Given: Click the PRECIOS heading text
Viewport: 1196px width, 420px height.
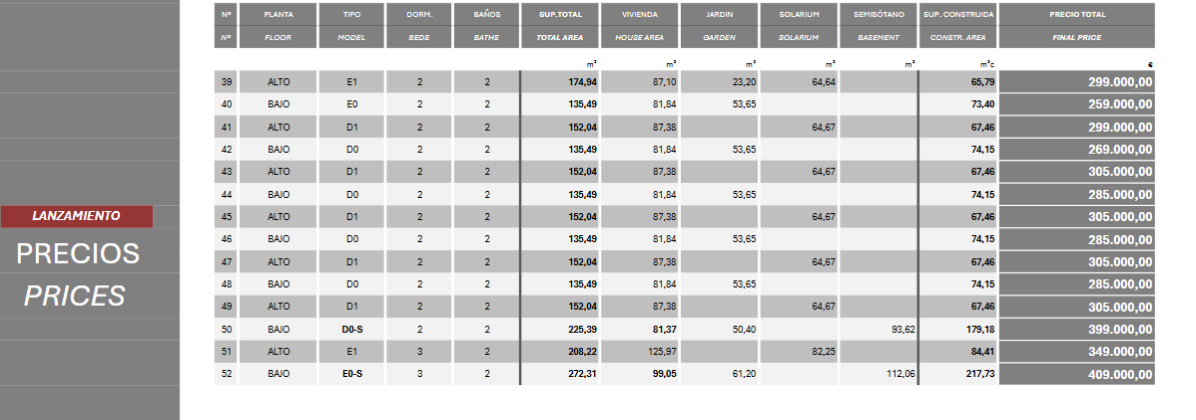Looking at the screenshot, I should point(78,254).
